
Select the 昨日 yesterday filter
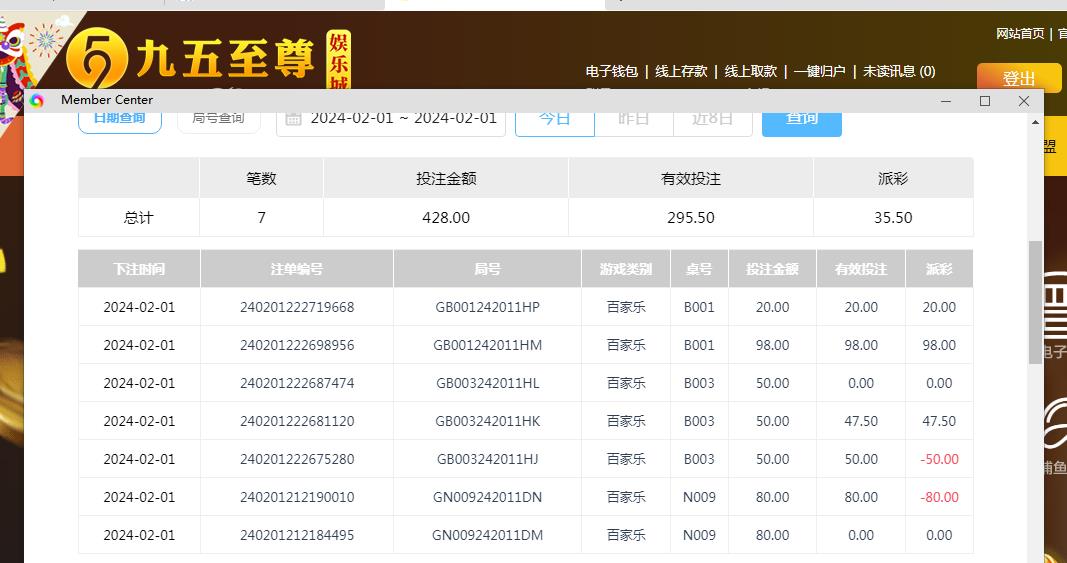coord(633,119)
